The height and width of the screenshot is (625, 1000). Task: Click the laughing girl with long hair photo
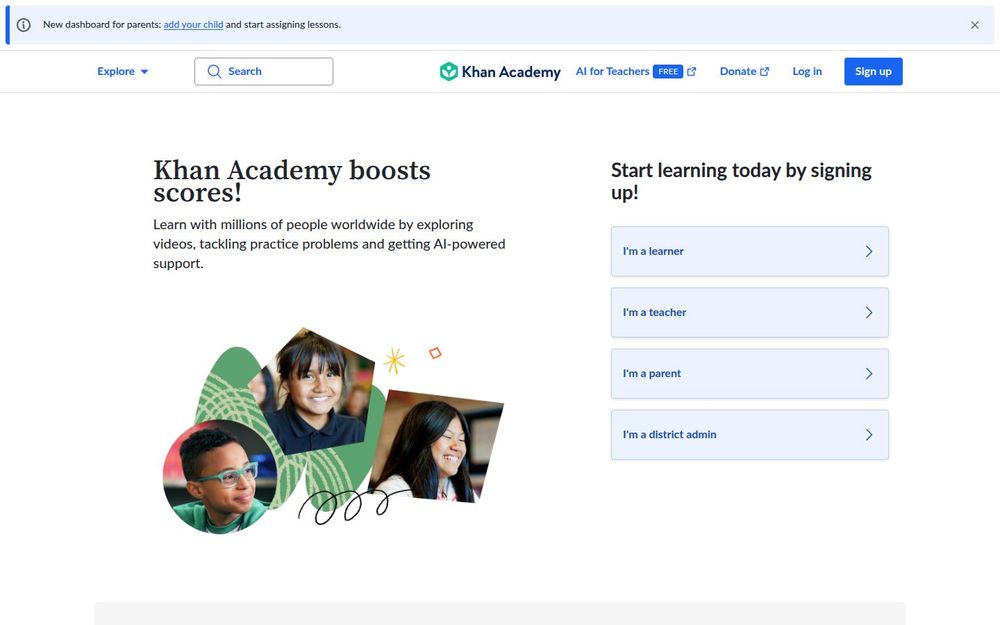(x=436, y=446)
